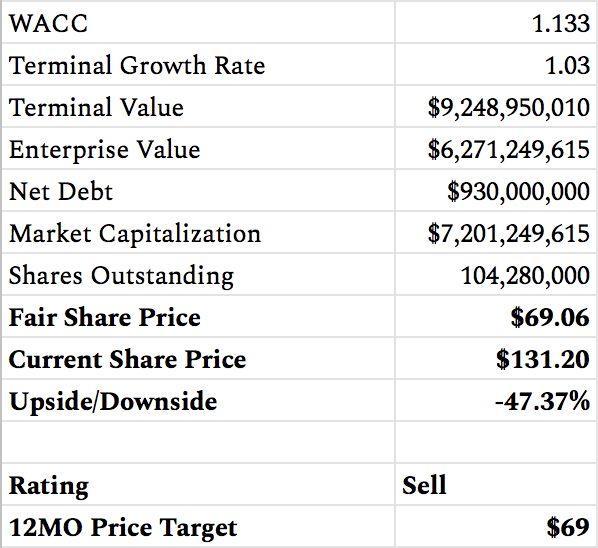598x548 pixels.
Task: Click the Current Share Price value $131.20
Action: pos(543,359)
